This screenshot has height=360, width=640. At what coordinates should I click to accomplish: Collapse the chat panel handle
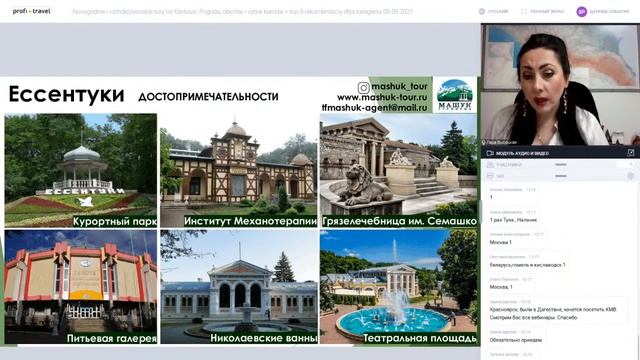pyautogui.click(x=561, y=176)
